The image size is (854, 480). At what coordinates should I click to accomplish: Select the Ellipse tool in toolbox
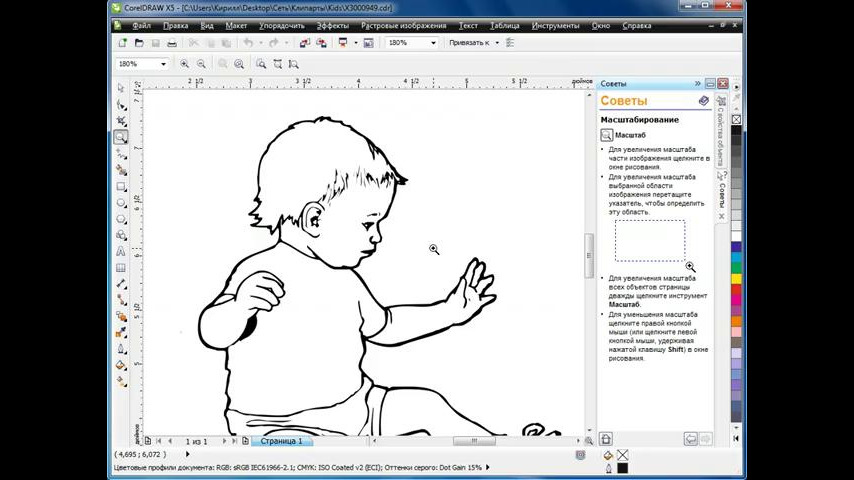121,202
